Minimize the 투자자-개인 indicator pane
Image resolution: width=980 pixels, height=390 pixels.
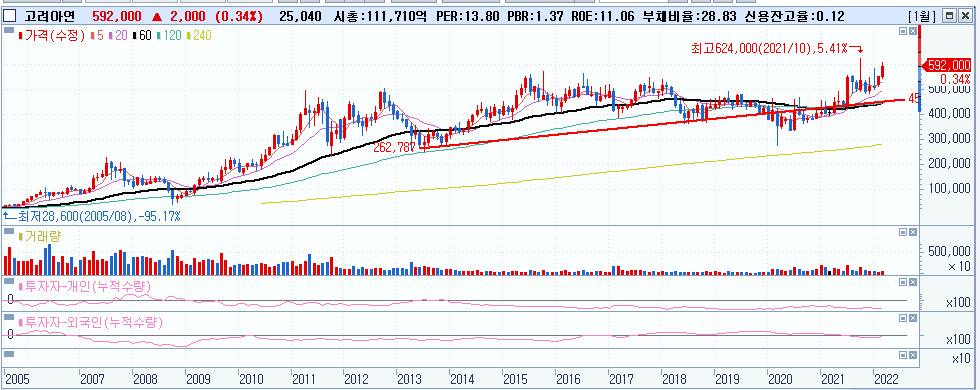[x=902, y=282]
